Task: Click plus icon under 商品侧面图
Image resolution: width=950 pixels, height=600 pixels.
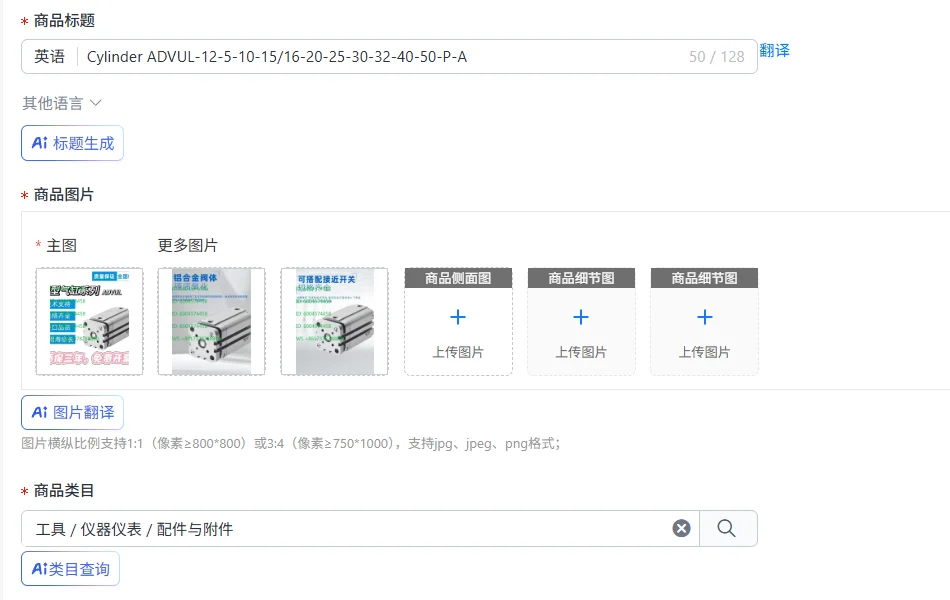Action: [458, 317]
